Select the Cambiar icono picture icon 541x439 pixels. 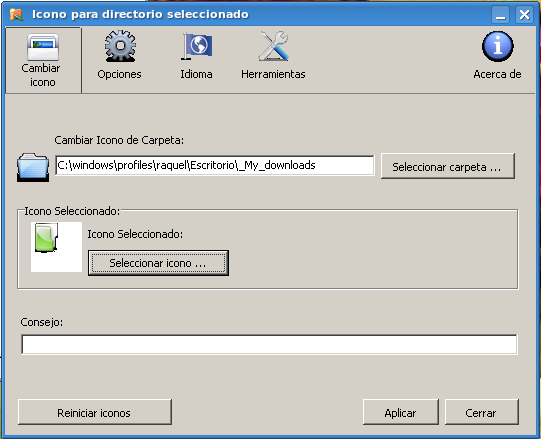(43, 47)
